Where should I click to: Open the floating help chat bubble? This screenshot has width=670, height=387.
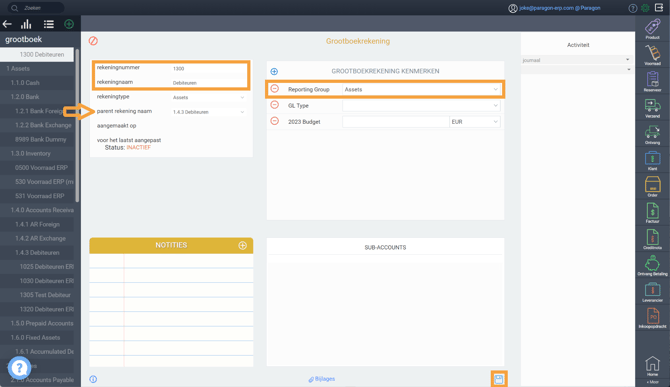tap(19, 367)
